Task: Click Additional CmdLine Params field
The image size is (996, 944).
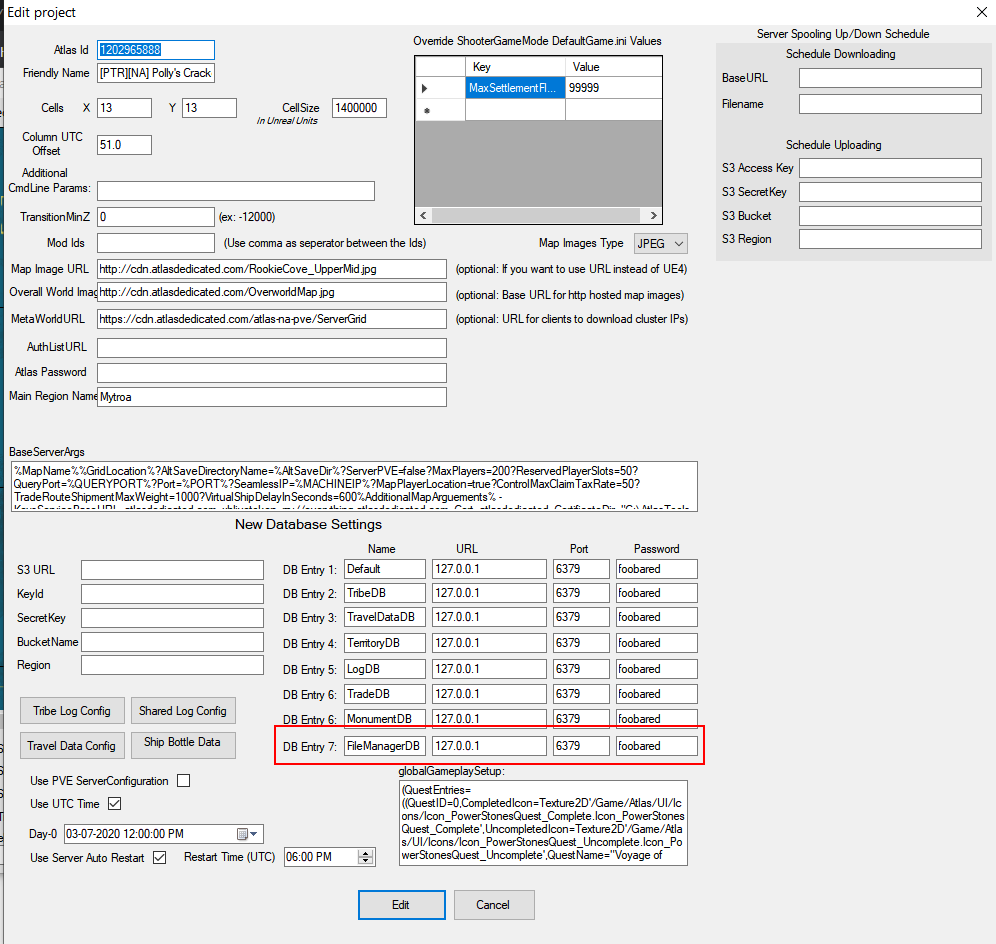Action: pos(236,191)
